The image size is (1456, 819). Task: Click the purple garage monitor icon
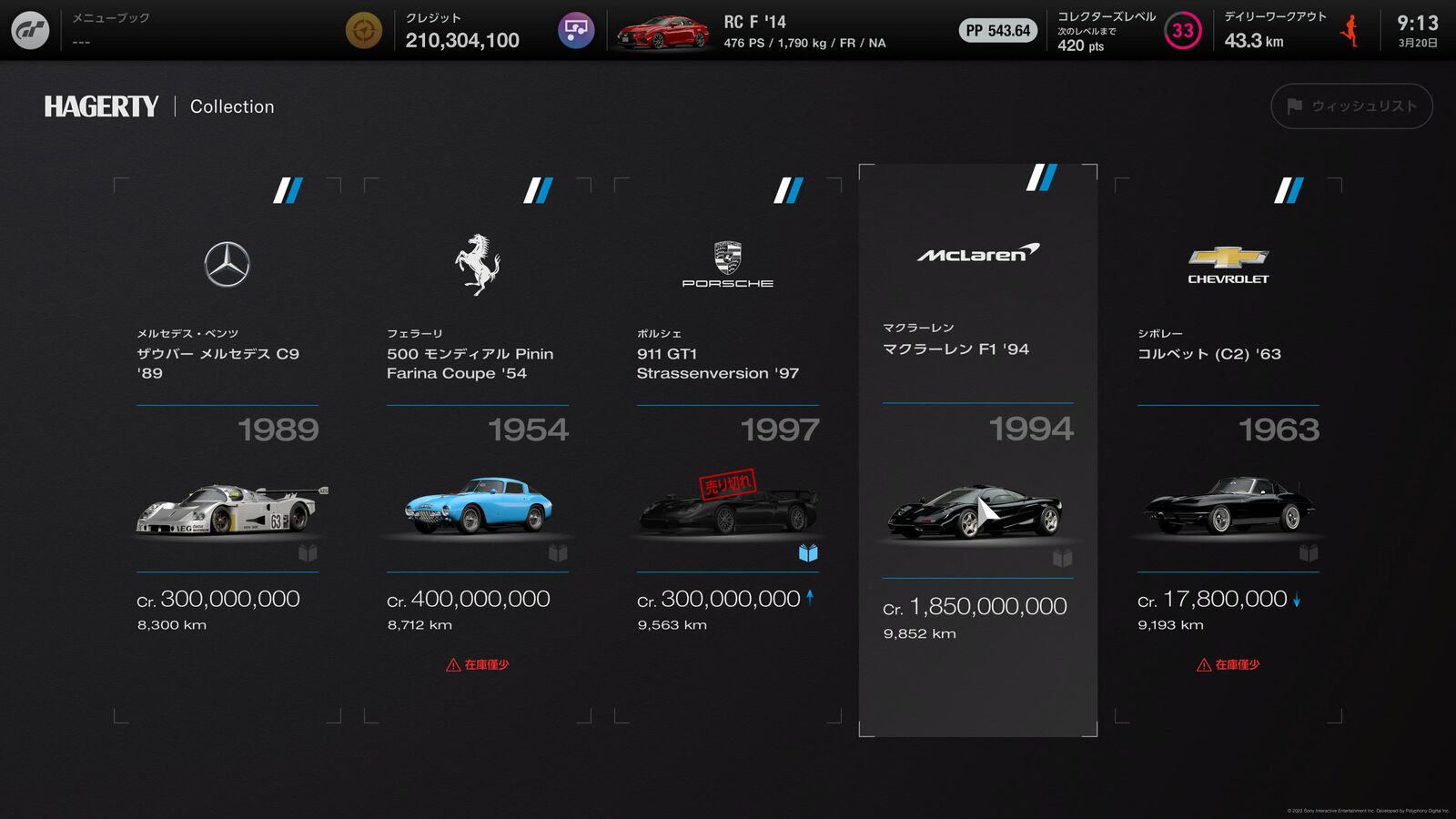pos(576,31)
